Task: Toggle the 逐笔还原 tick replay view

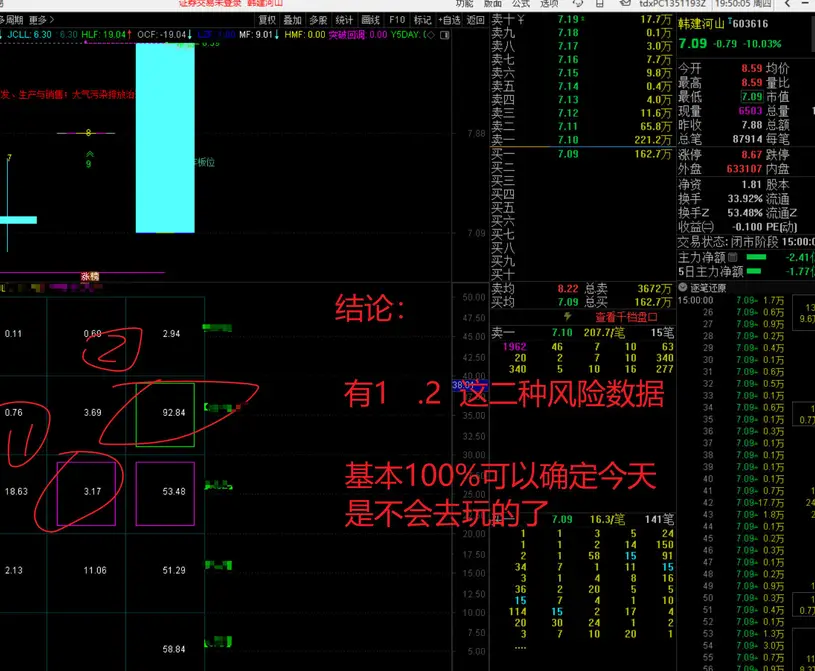Action: [x=712, y=287]
